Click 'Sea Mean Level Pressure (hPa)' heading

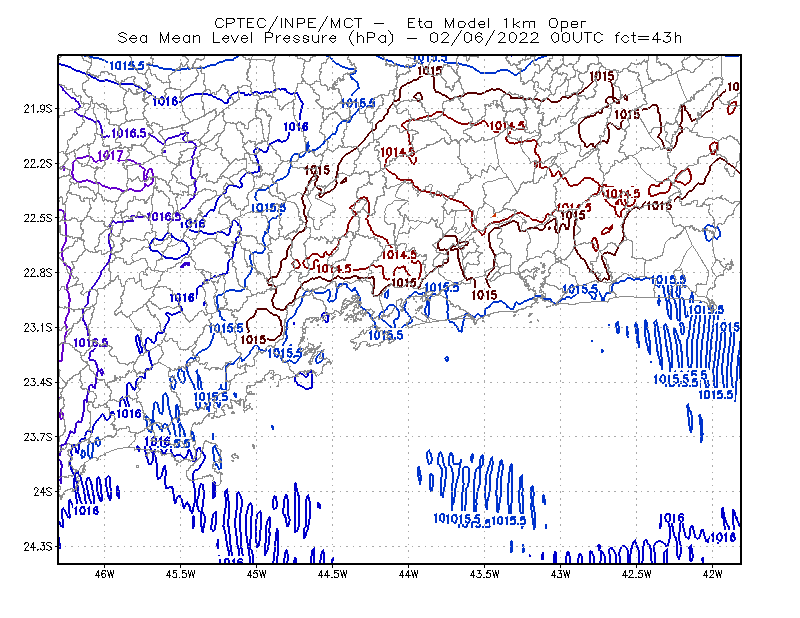pyautogui.click(x=256, y=38)
